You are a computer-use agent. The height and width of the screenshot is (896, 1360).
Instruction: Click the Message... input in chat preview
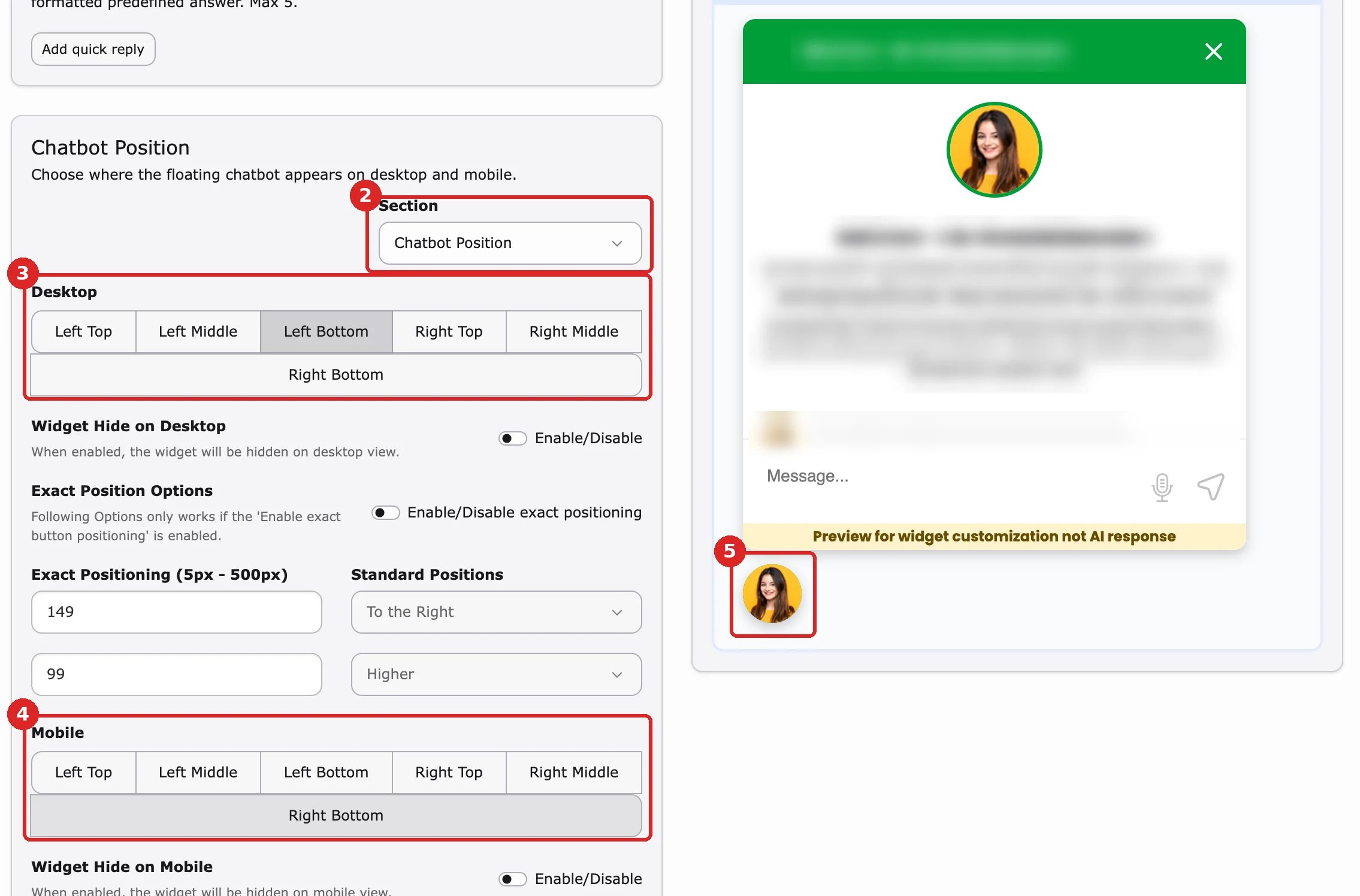click(x=947, y=477)
